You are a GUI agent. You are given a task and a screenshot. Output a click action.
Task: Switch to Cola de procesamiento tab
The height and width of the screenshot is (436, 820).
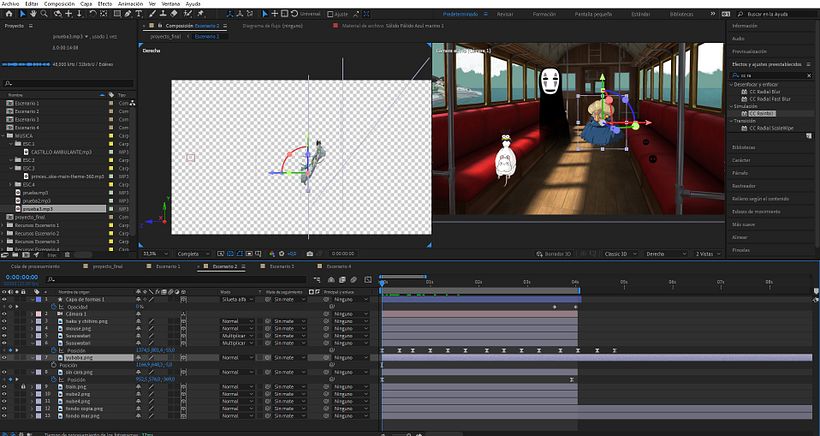click(x=35, y=267)
